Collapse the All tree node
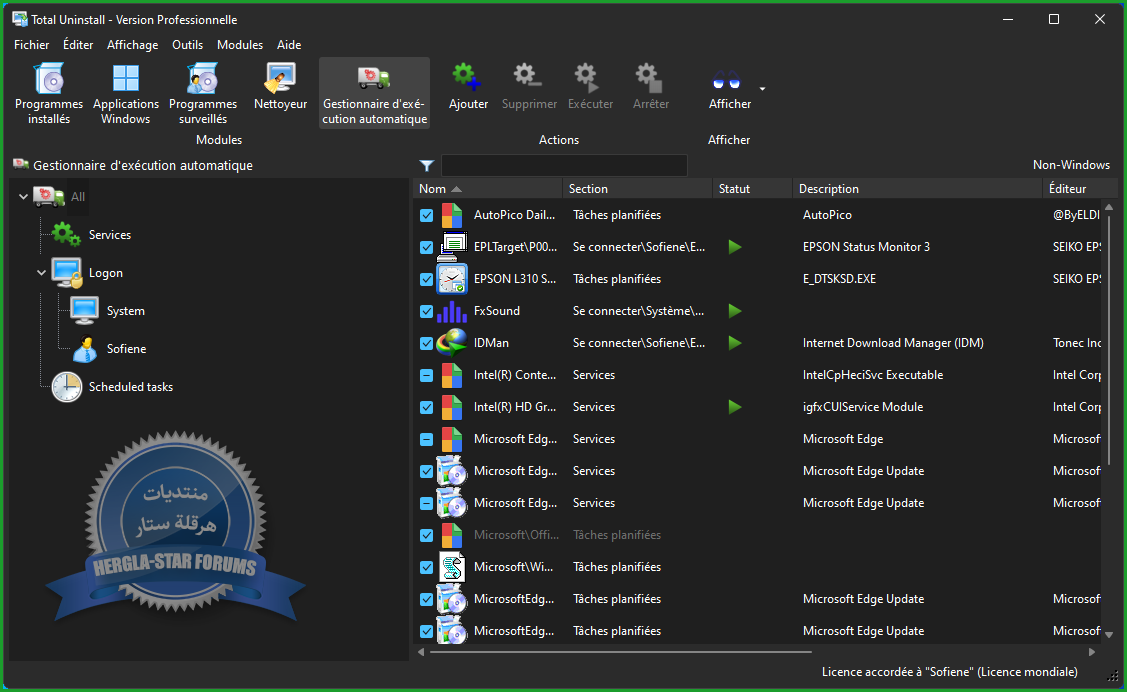 (x=23, y=196)
